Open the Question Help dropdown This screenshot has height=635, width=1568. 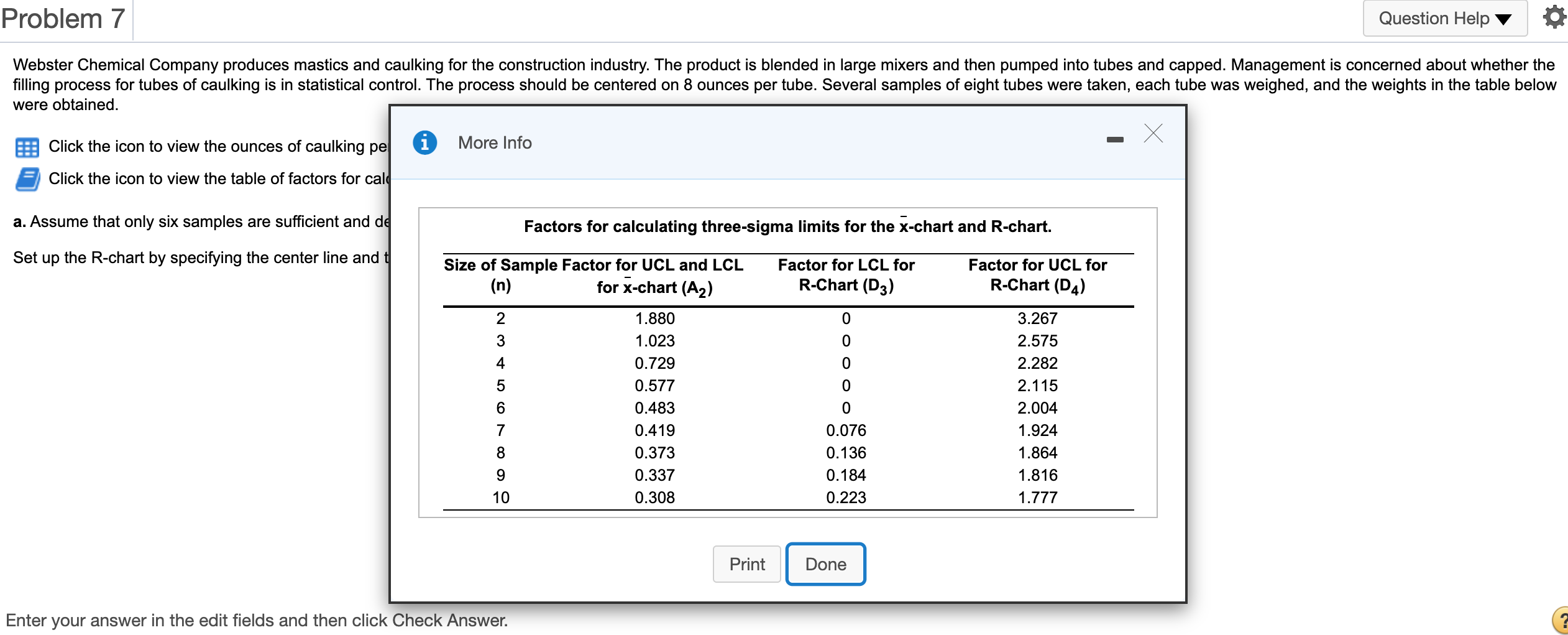click(x=1444, y=18)
